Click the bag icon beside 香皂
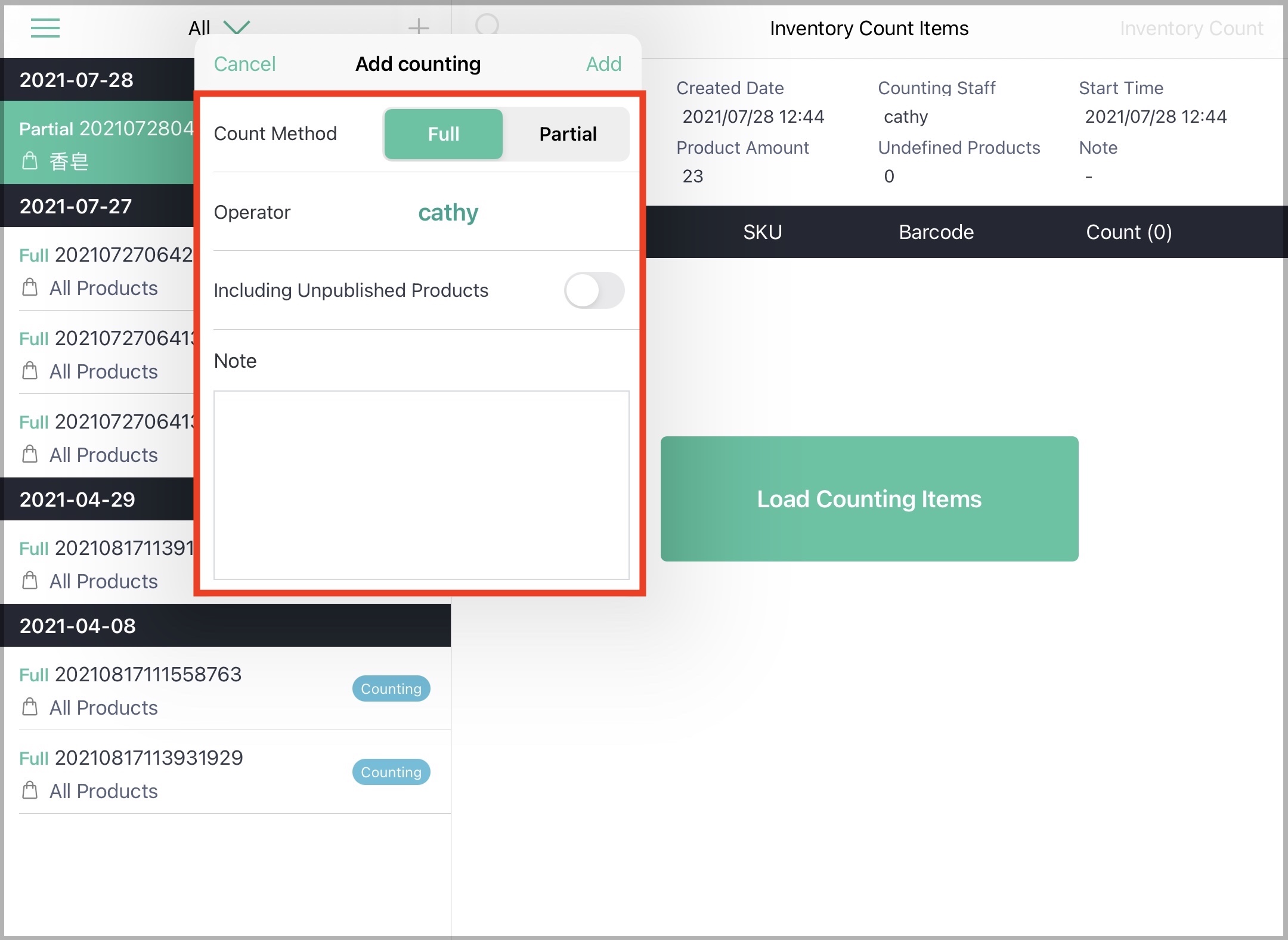This screenshot has height=940, width=1288. tap(30, 160)
